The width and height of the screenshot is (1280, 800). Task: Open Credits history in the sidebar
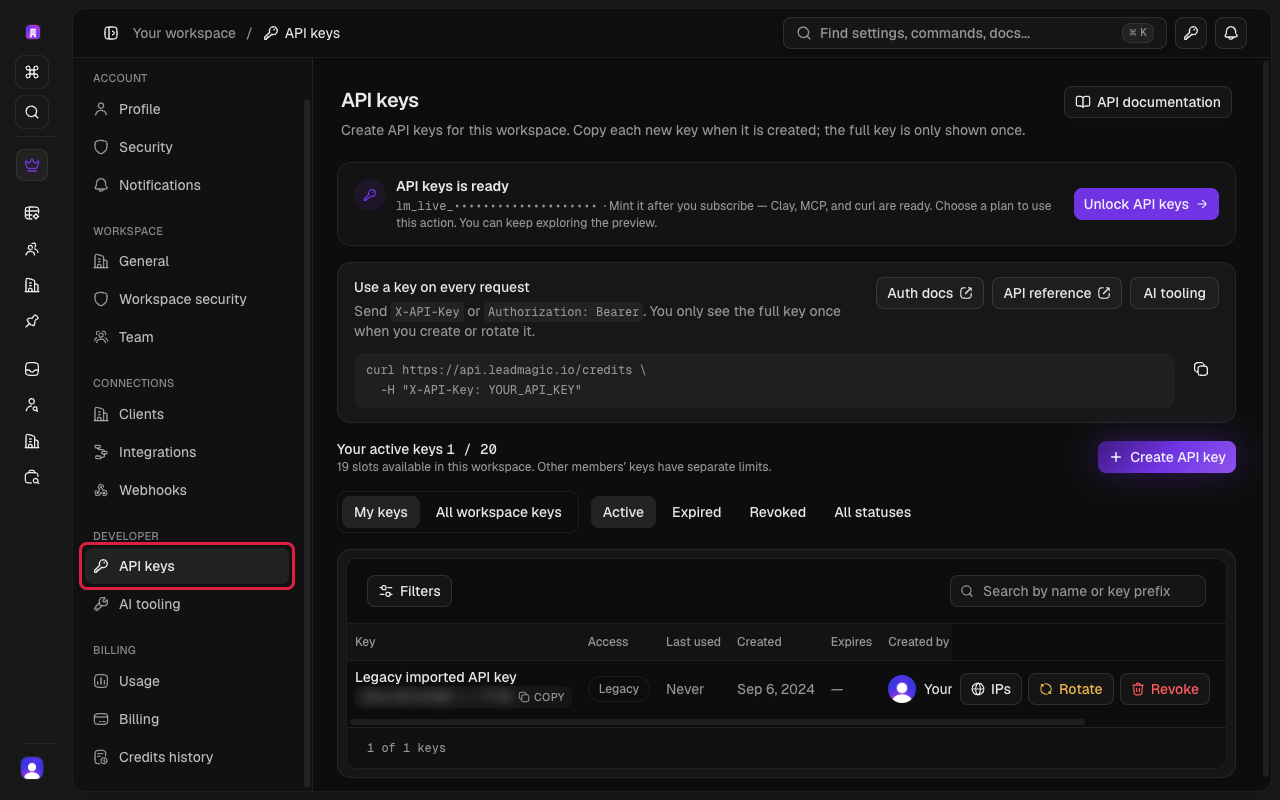[x=187, y=757]
